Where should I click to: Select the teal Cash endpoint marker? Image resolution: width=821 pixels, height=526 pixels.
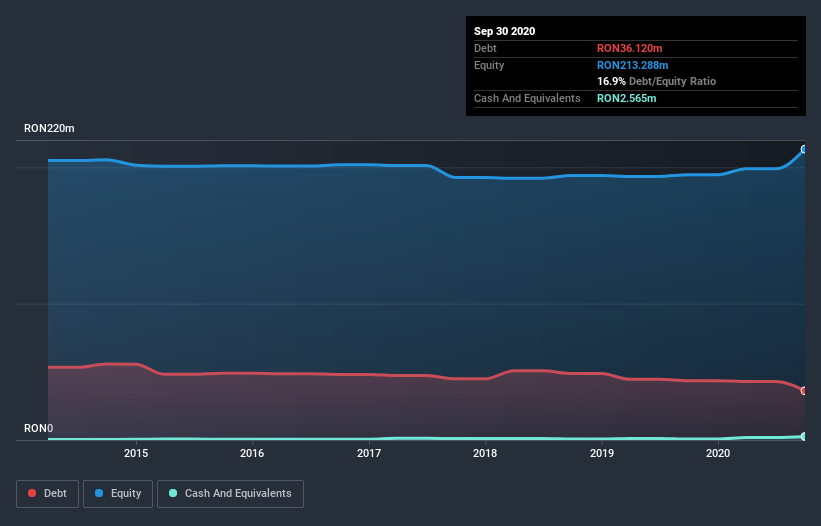point(804,436)
